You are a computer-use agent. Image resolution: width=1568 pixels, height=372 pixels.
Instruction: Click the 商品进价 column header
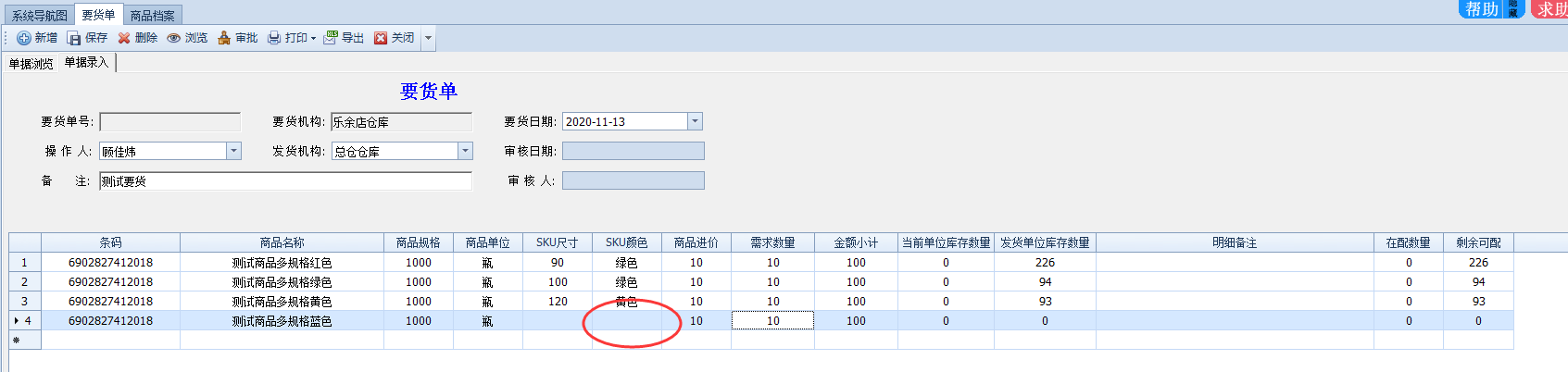(x=696, y=242)
